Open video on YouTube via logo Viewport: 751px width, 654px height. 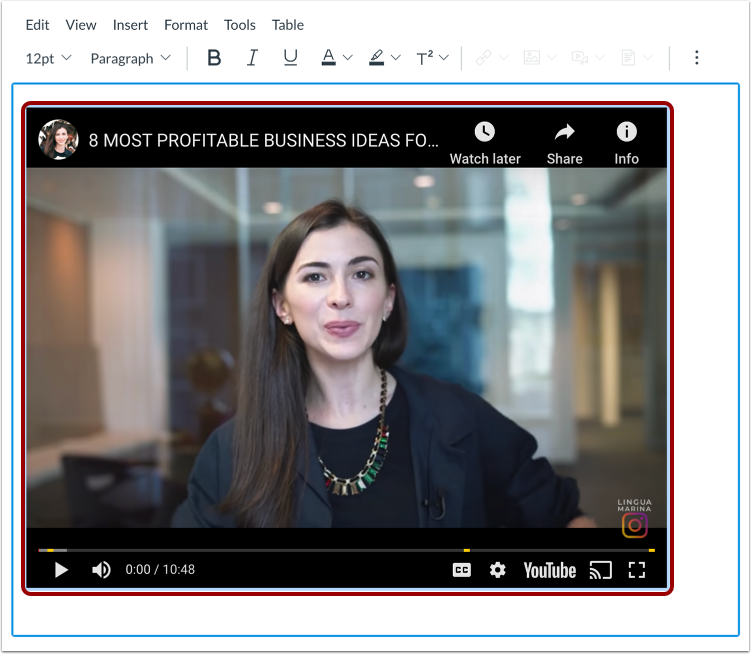549,570
